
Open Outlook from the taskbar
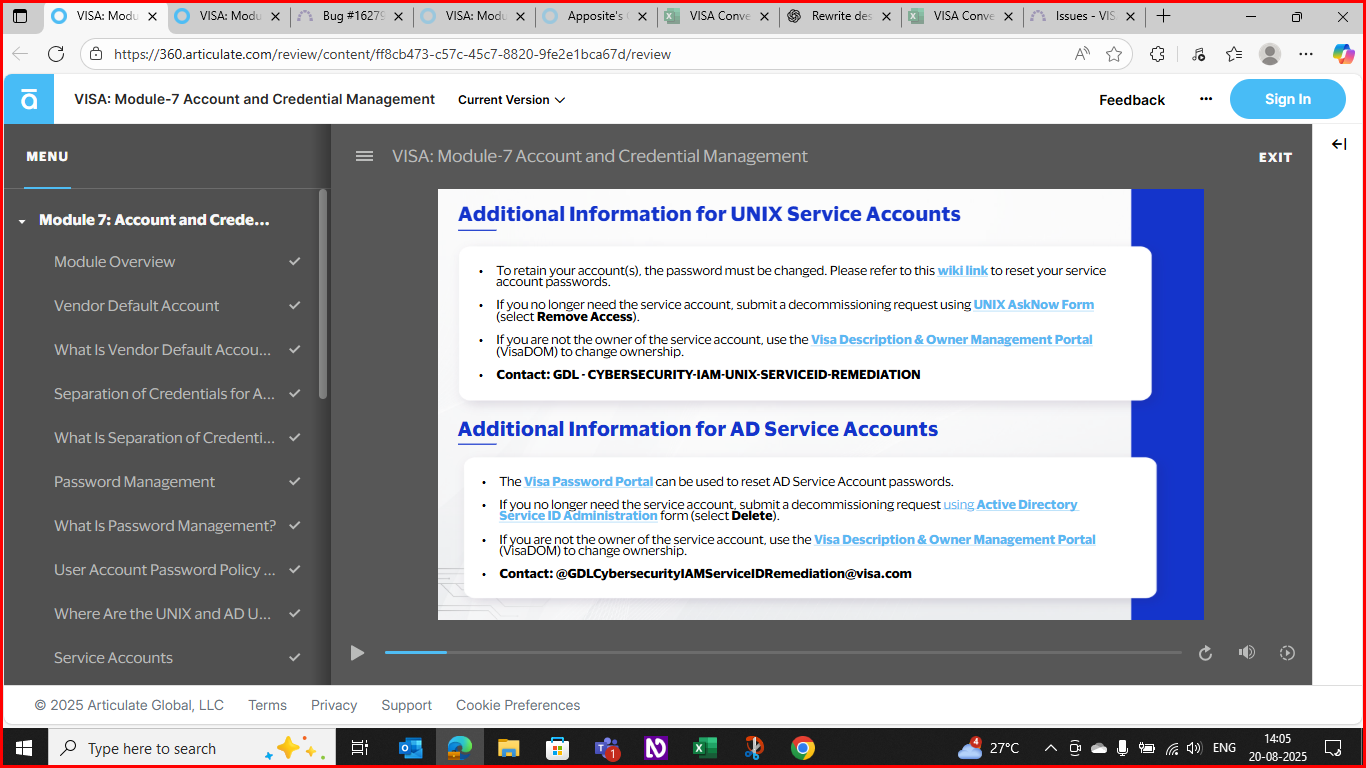coord(411,748)
